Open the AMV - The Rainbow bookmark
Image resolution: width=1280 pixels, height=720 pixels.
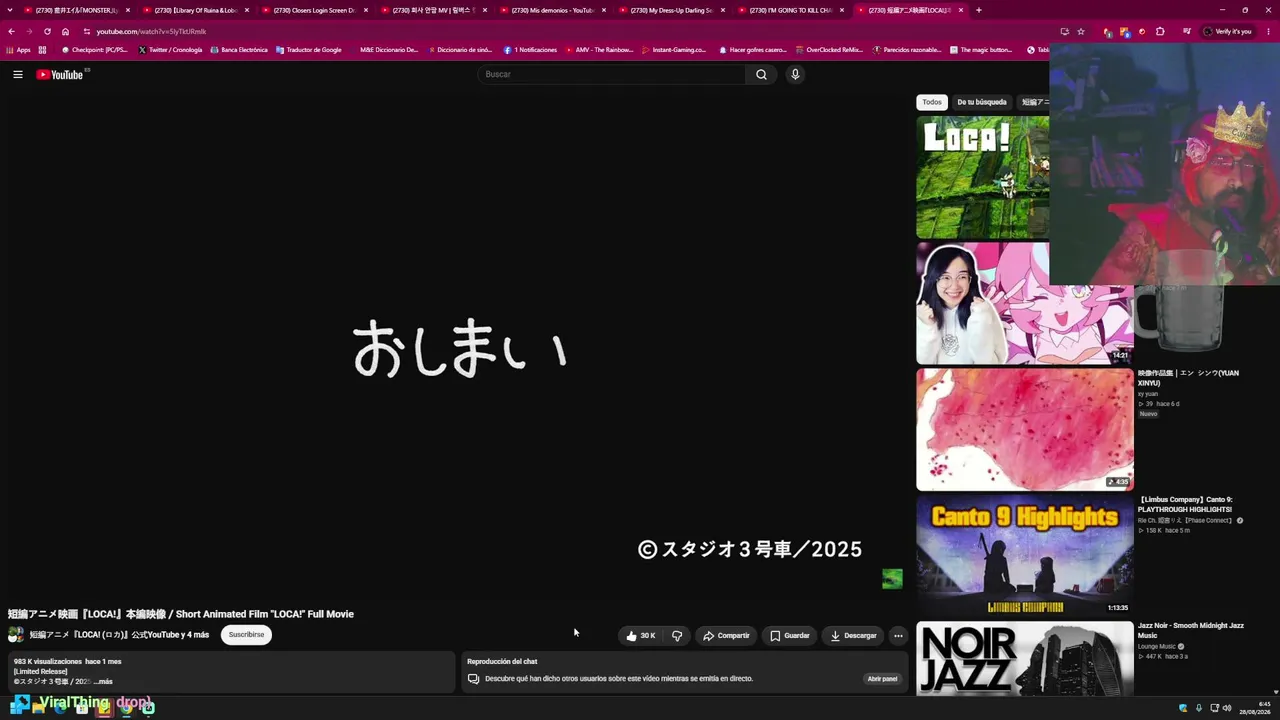click(x=600, y=50)
